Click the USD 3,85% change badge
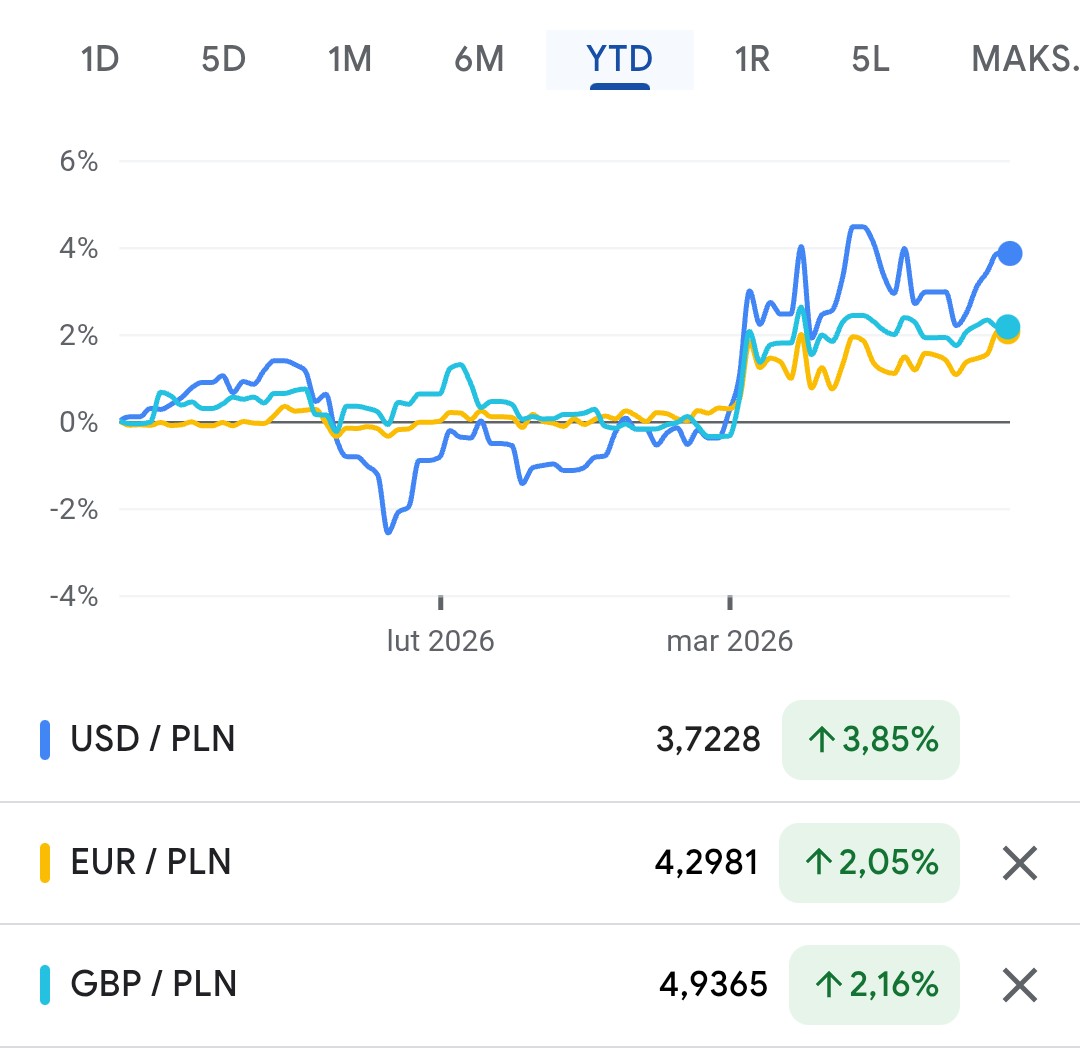This screenshot has height=1050, width=1080. click(x=870, y=740)
